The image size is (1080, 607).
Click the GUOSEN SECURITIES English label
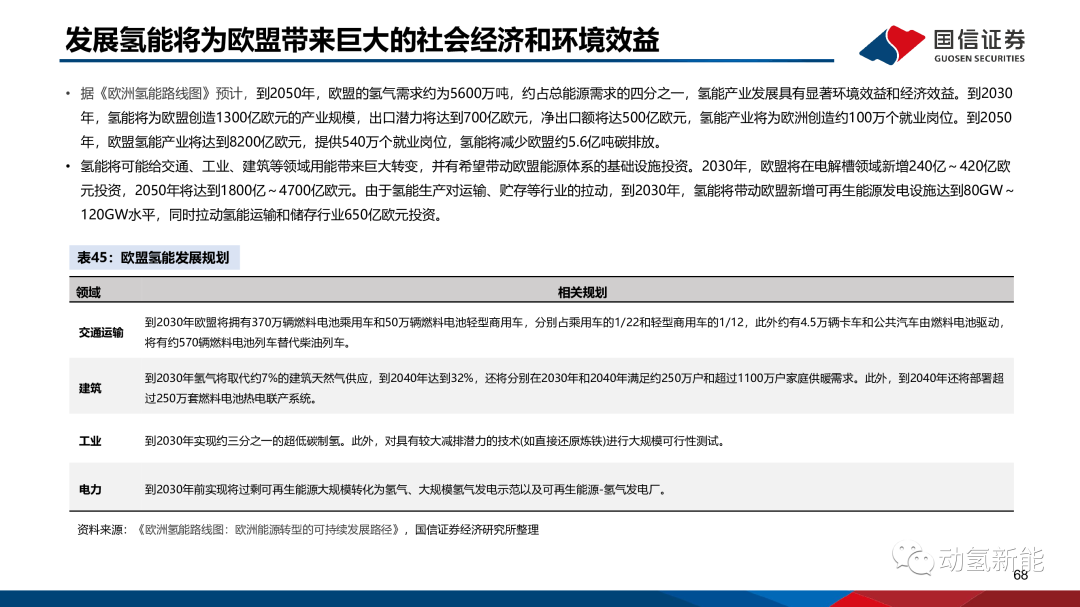(x=979, y=59)
